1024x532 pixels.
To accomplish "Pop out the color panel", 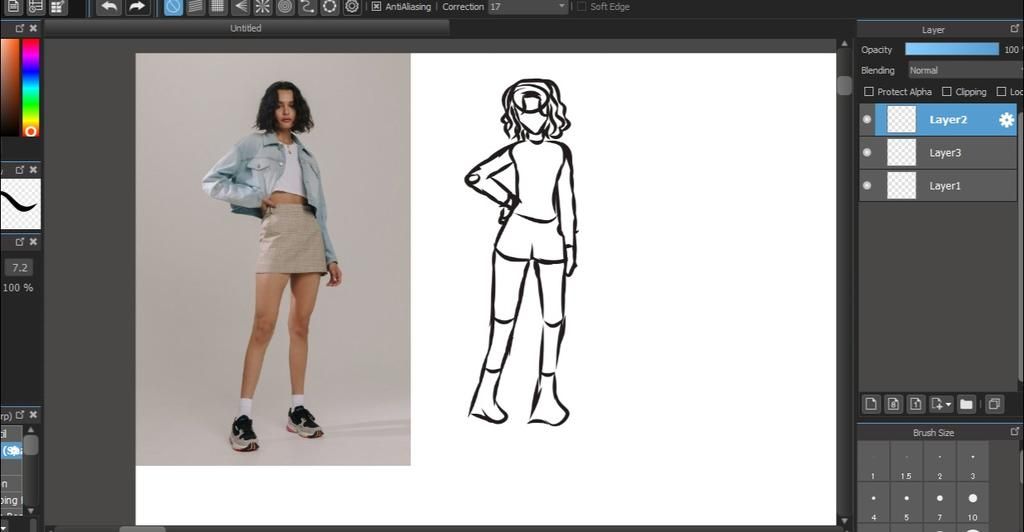I will 20,28.
